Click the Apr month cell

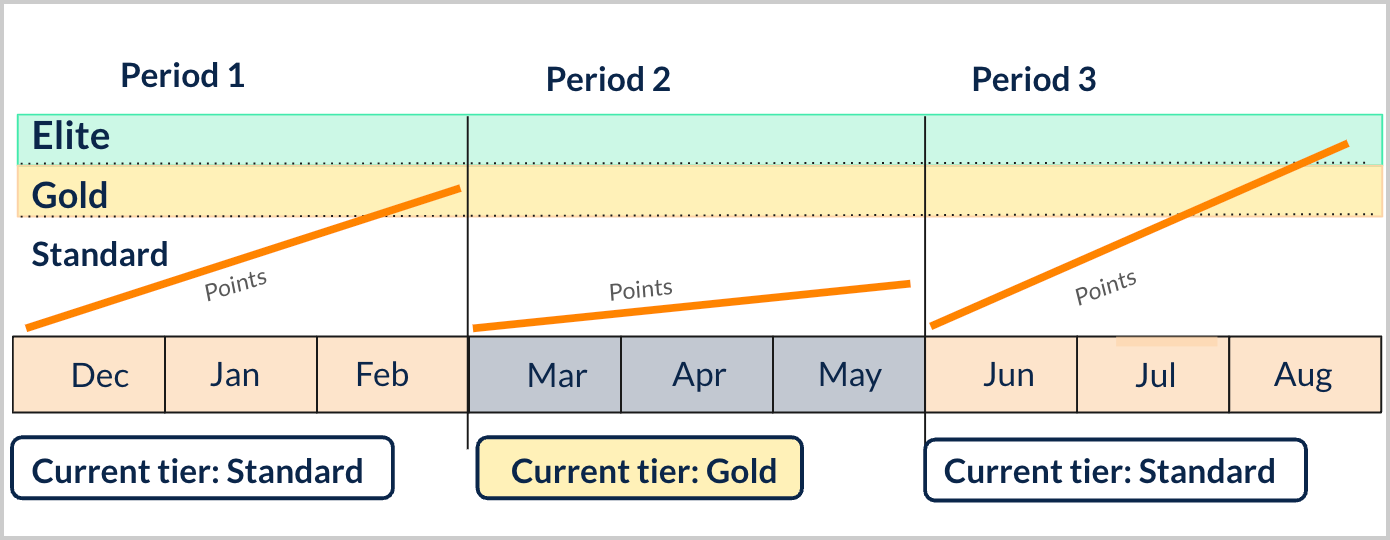[697, 375]
